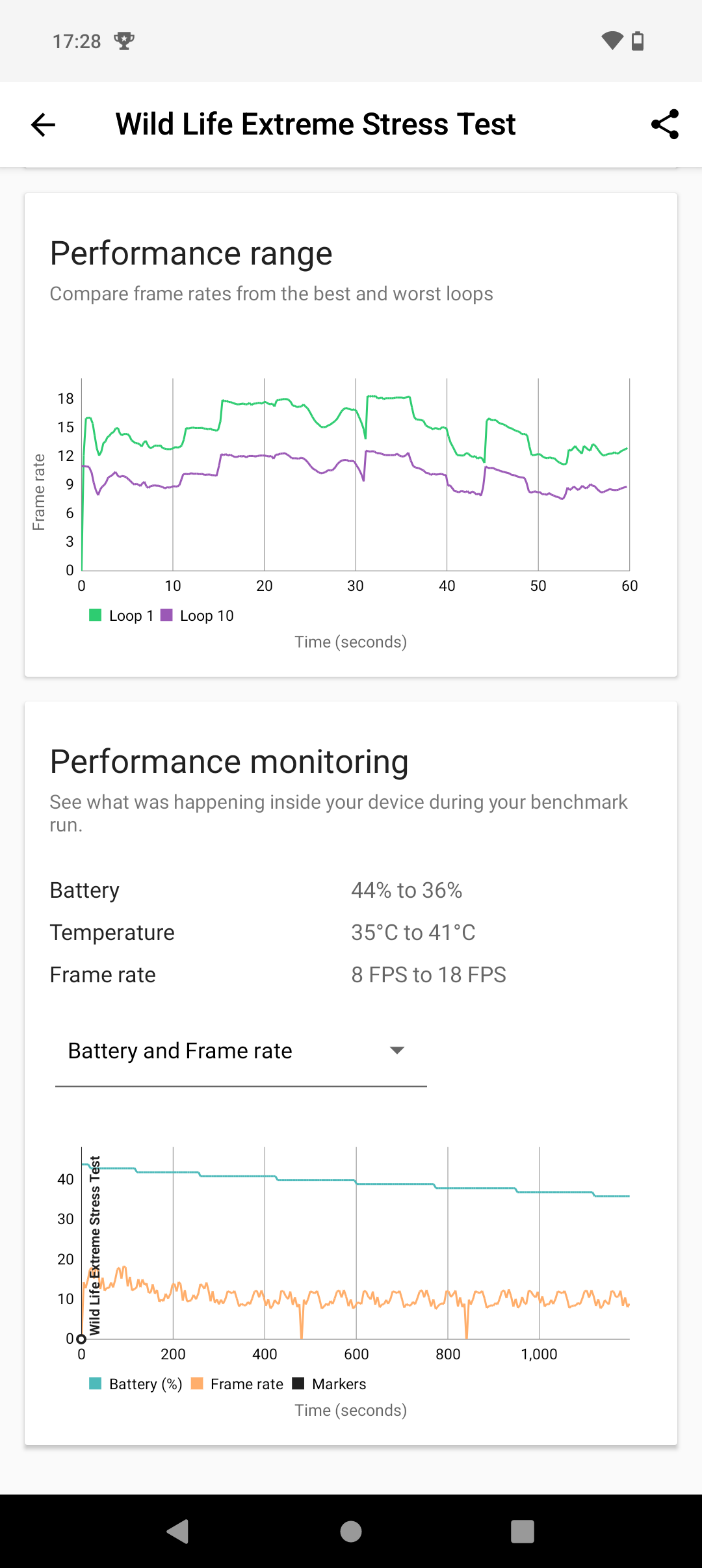This screenshot has height=1568, width=702.
Task: Tap the Performance monitoring heading
Action: click(x=229, y=762)
